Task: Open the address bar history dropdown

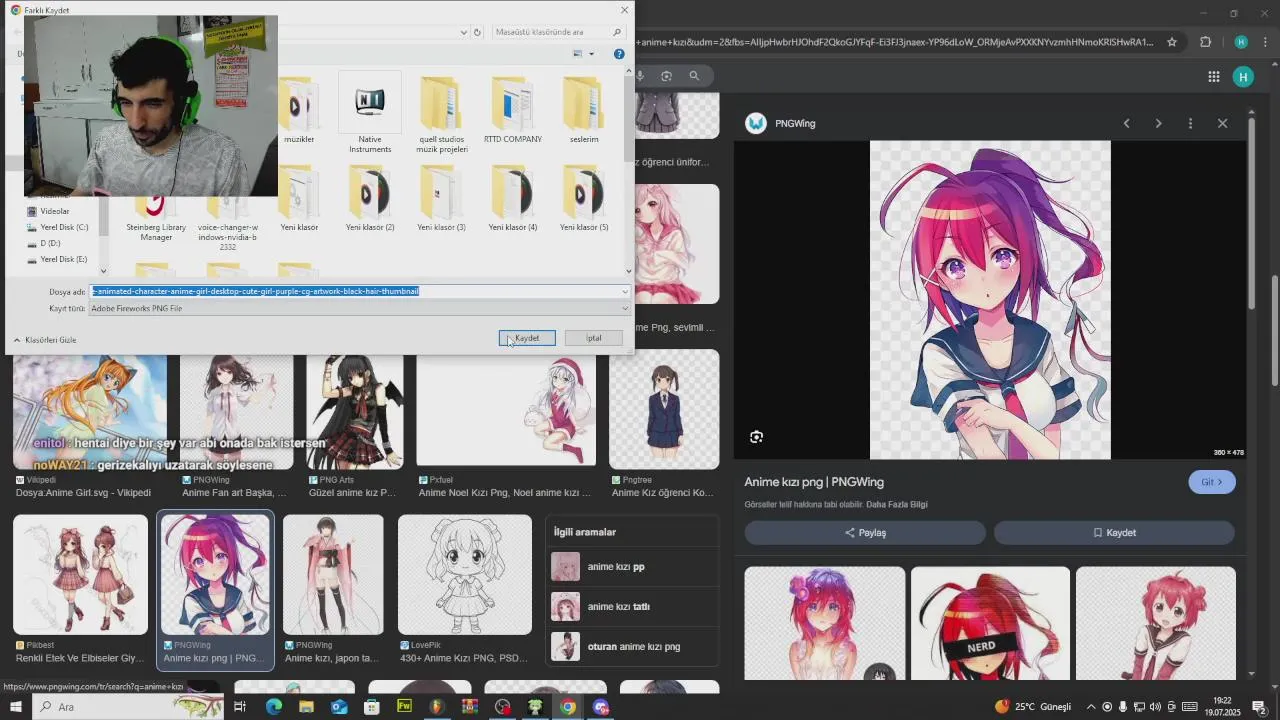Action: coord(464,32)
